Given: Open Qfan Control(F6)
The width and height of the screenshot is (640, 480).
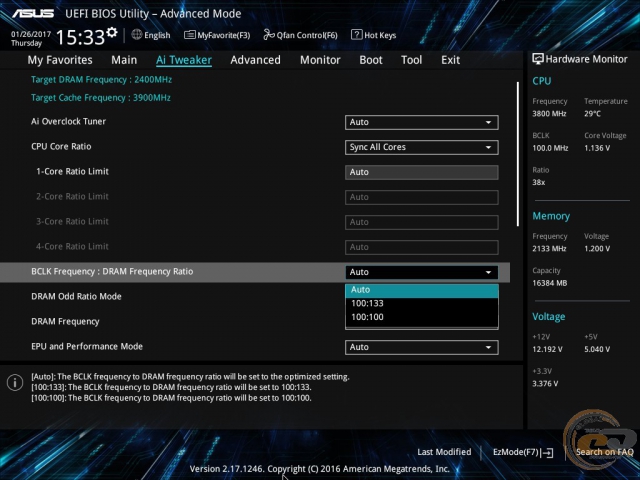Looking at the screenshot, I should tap(300, 35).
